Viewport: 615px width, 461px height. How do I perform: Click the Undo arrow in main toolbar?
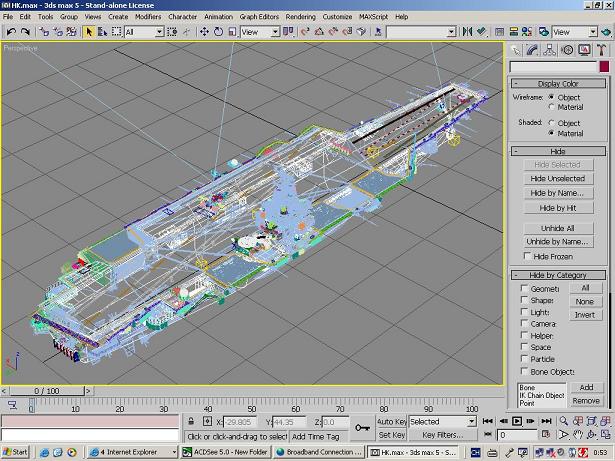10,32
